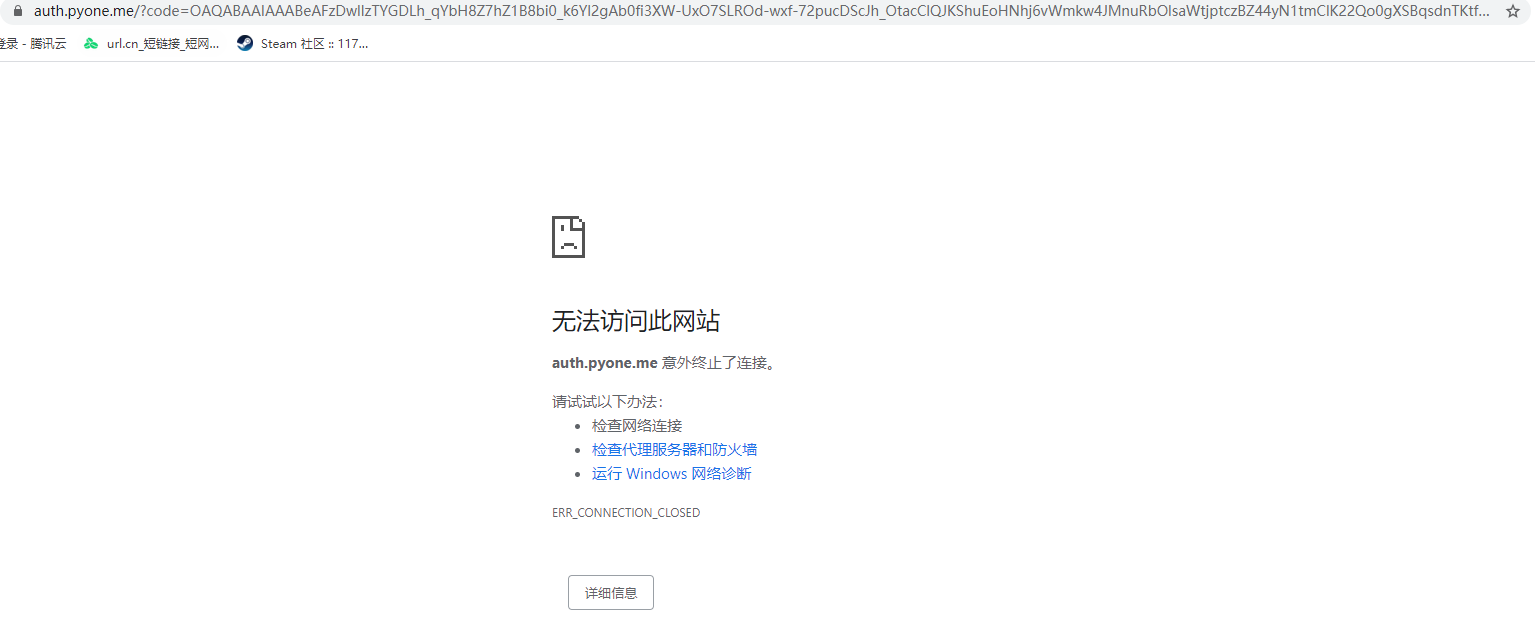Open 运行 Windows 网络诊断 link
This screenshot has height=643, width=1535.
671,473
